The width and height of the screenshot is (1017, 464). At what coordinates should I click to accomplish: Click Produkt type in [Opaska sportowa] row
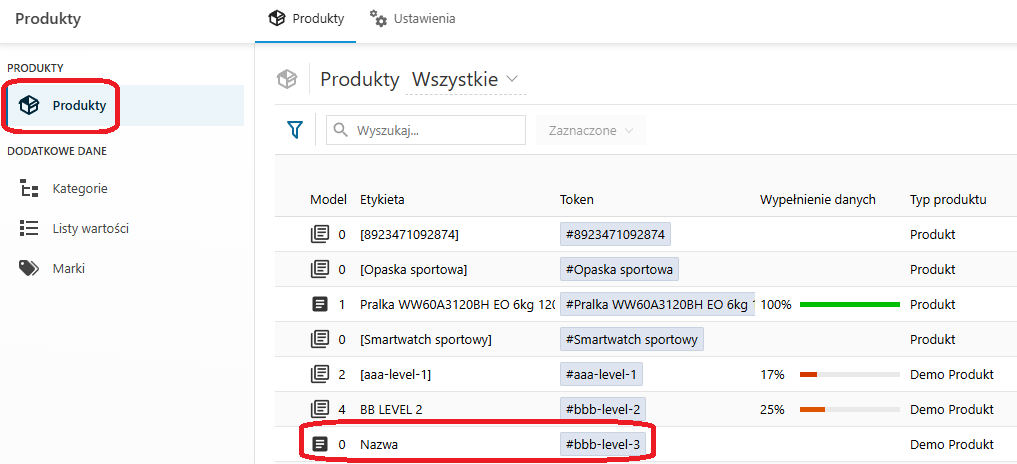pos(933,269)
